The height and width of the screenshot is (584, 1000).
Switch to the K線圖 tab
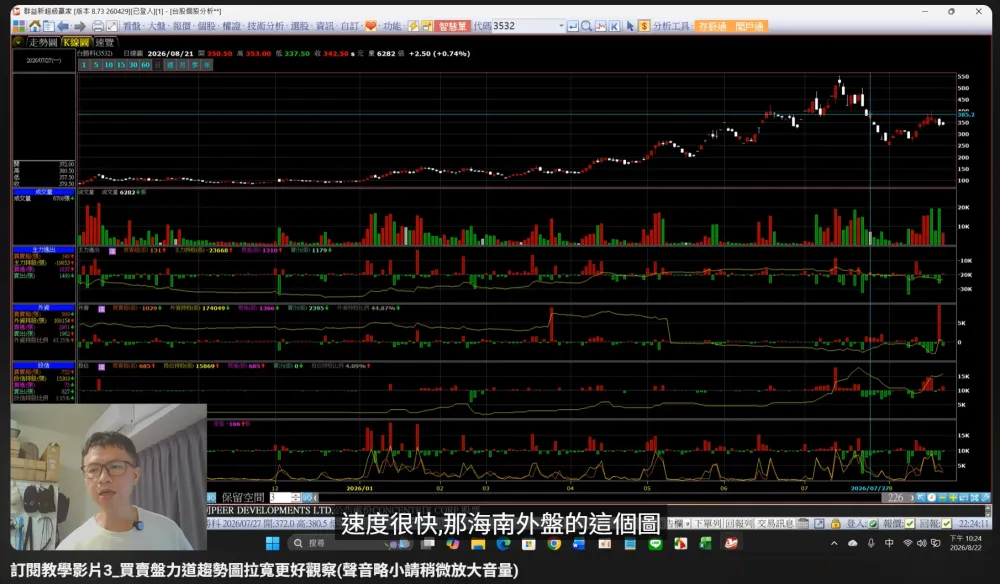click(x=76, y=42)
